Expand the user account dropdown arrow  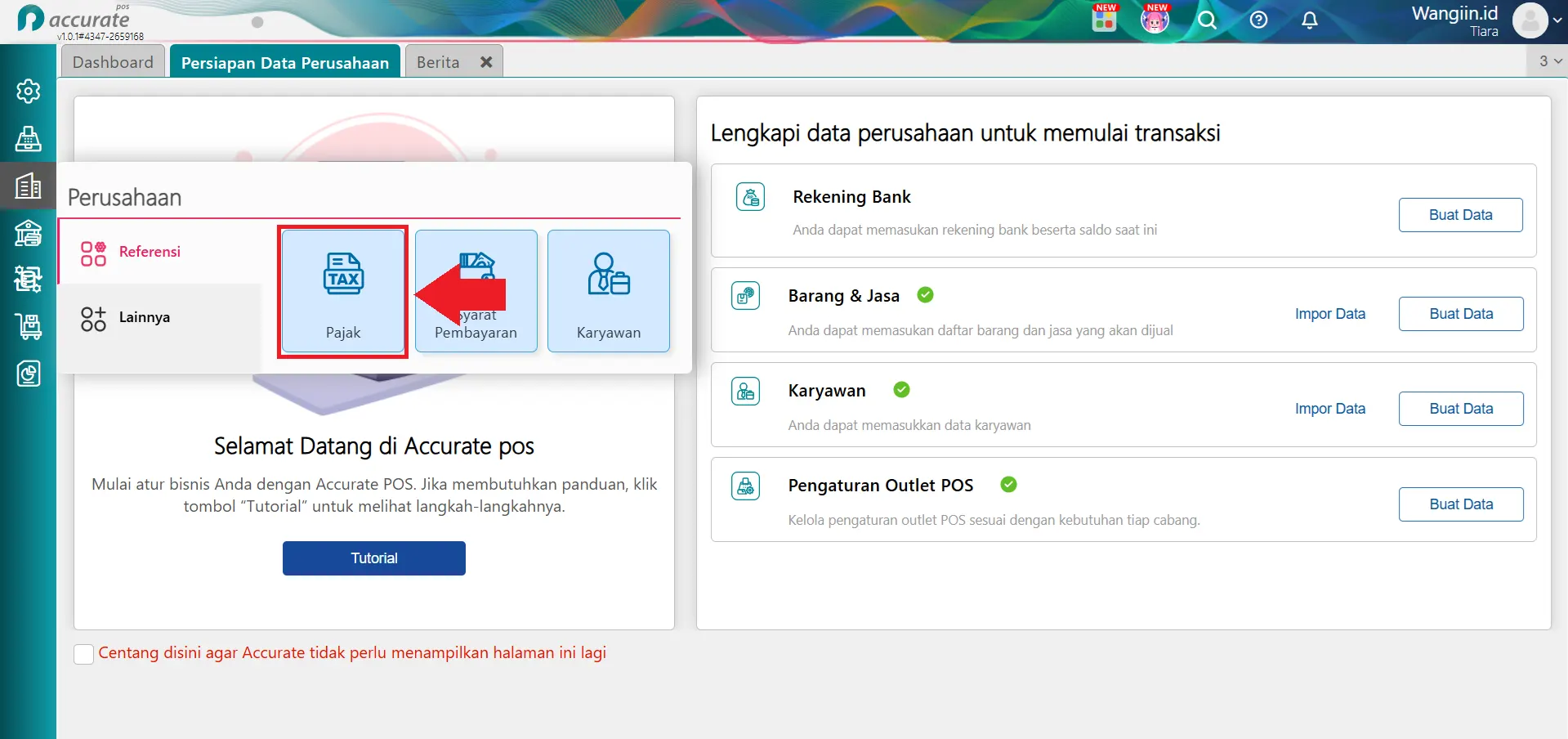point(1557,21)
